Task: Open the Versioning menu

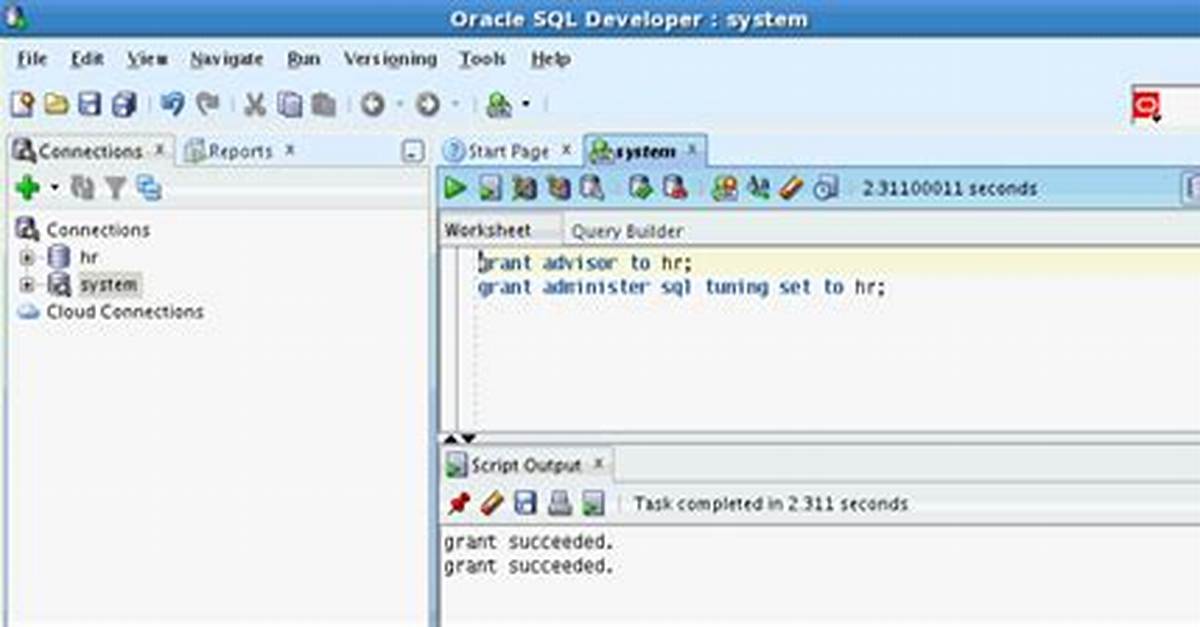Action: [390, 59]
